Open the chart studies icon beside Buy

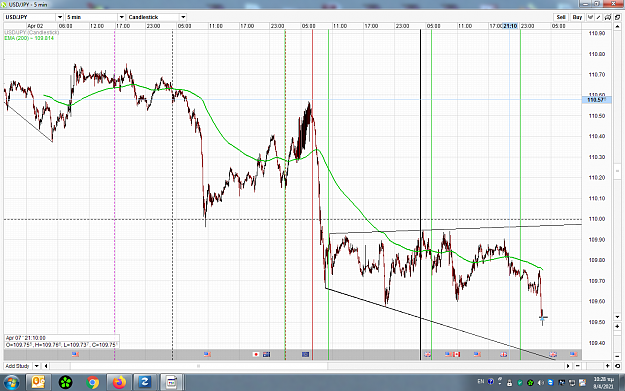[590, 17]
